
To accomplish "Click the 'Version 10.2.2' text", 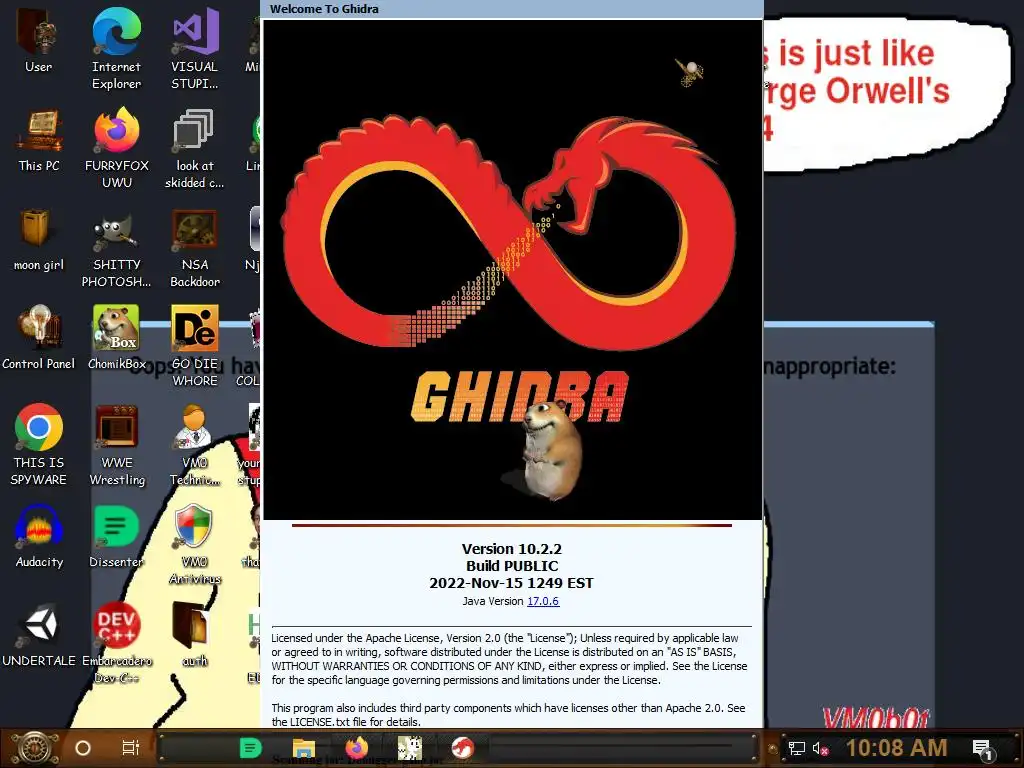I will pyautogui.click(x=511, y=549).
